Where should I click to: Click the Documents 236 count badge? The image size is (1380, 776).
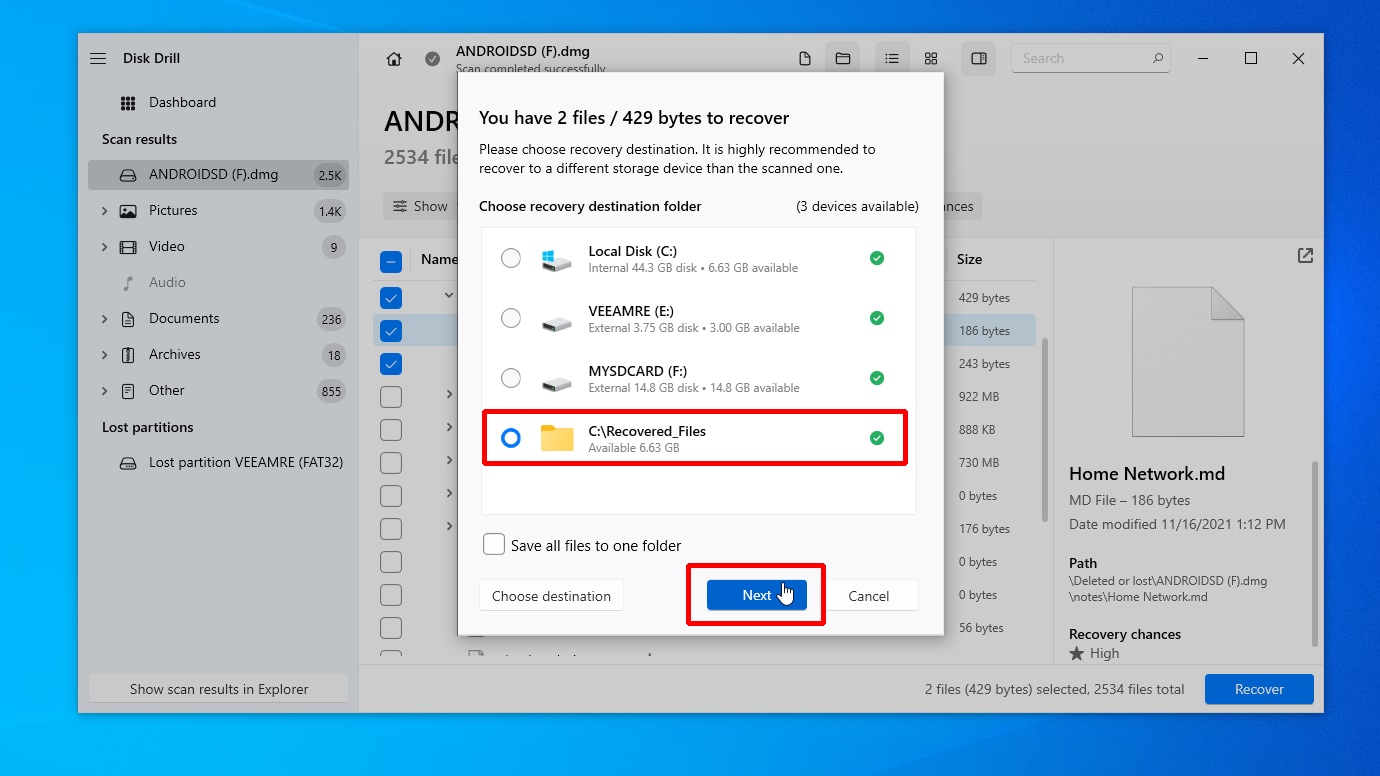(x=331, y=319)
